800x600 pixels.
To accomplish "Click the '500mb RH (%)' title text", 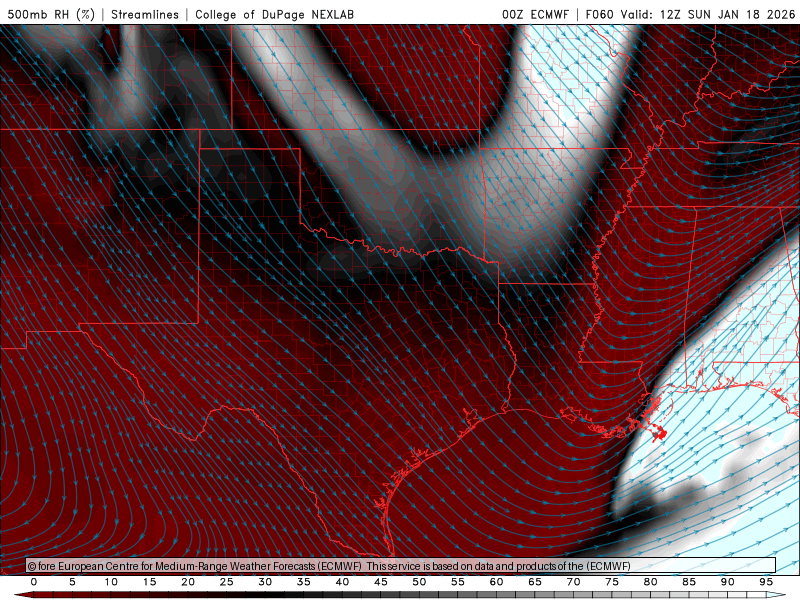I will click(x=52, y=14).
